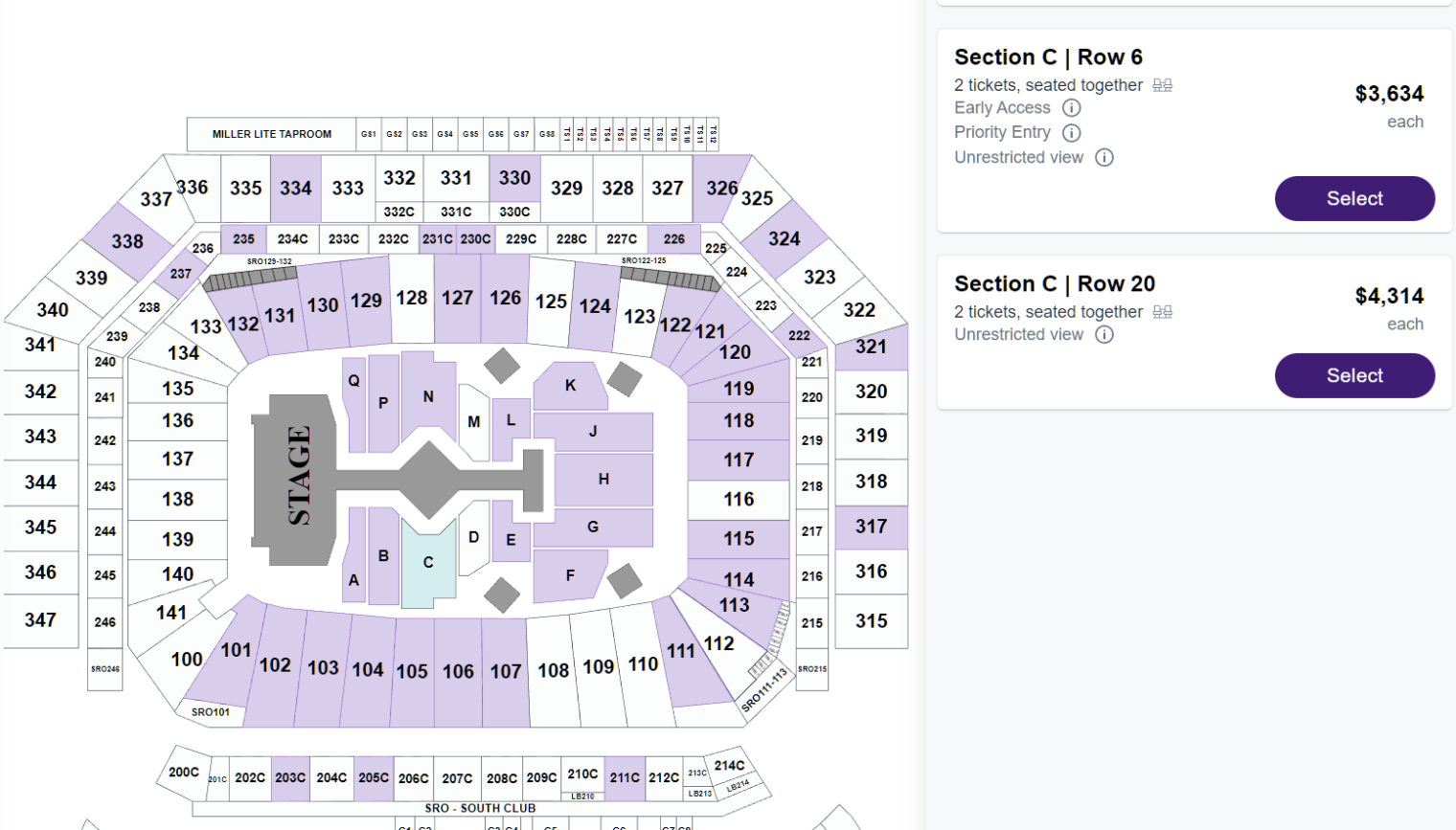Image resolution: width=1456 pixels, height=830 pixels.
Task: Select section 127 behind the floor
Action: click(457, 299)
